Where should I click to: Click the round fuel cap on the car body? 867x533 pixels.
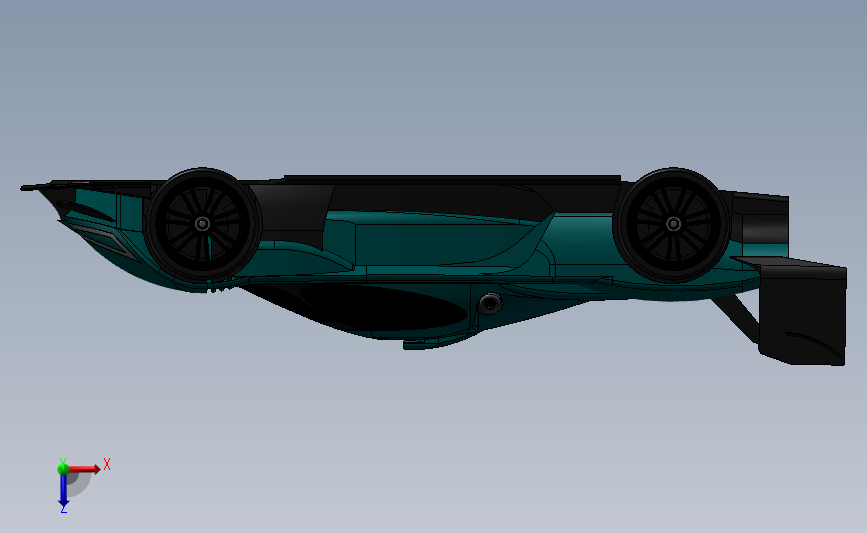coord(489,302)
